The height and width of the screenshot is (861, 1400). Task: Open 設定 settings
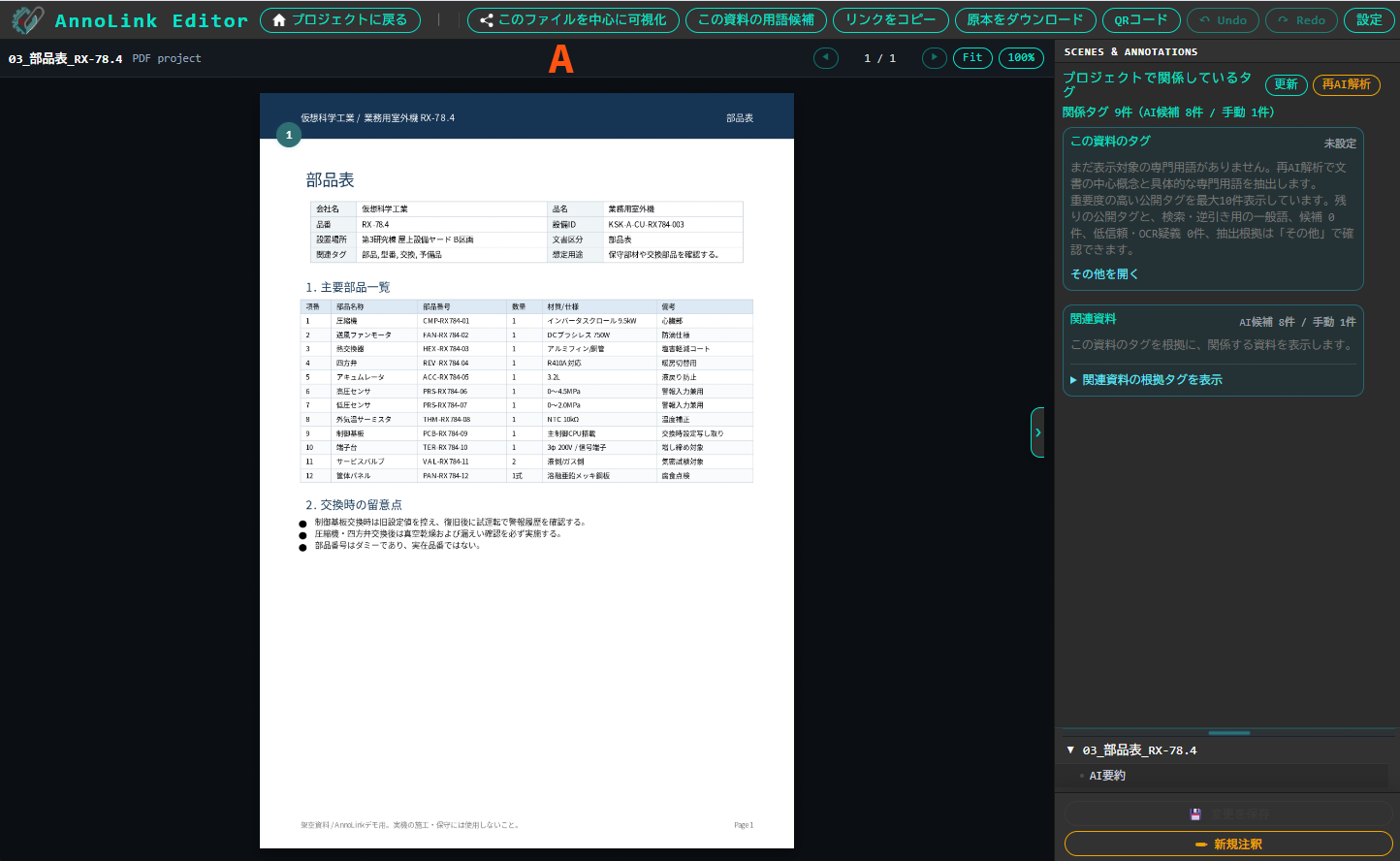click(x=1369, y=19)
